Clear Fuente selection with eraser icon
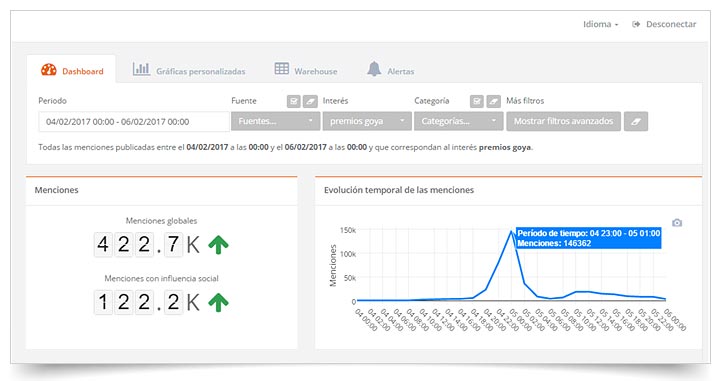The width and height of the screenshot is (720, 381). (x=310, y=101)
